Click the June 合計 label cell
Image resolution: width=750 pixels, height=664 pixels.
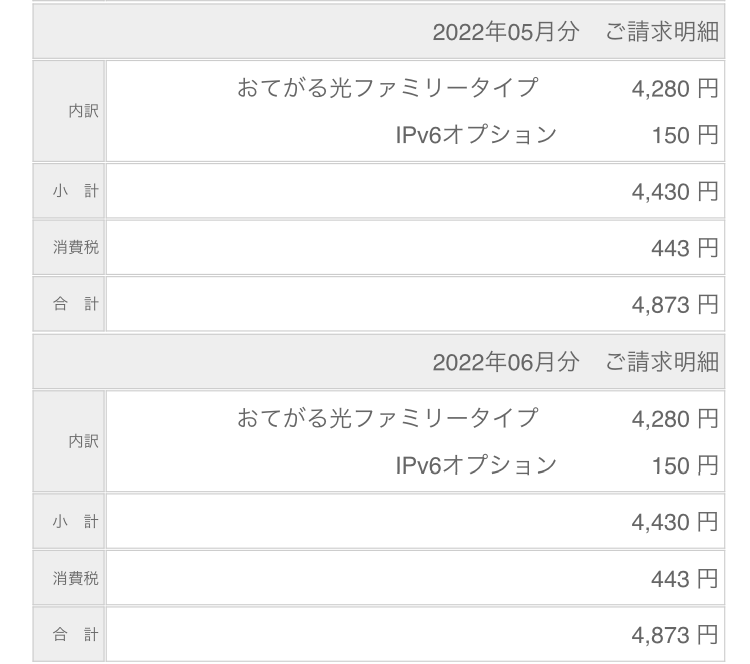69,635
